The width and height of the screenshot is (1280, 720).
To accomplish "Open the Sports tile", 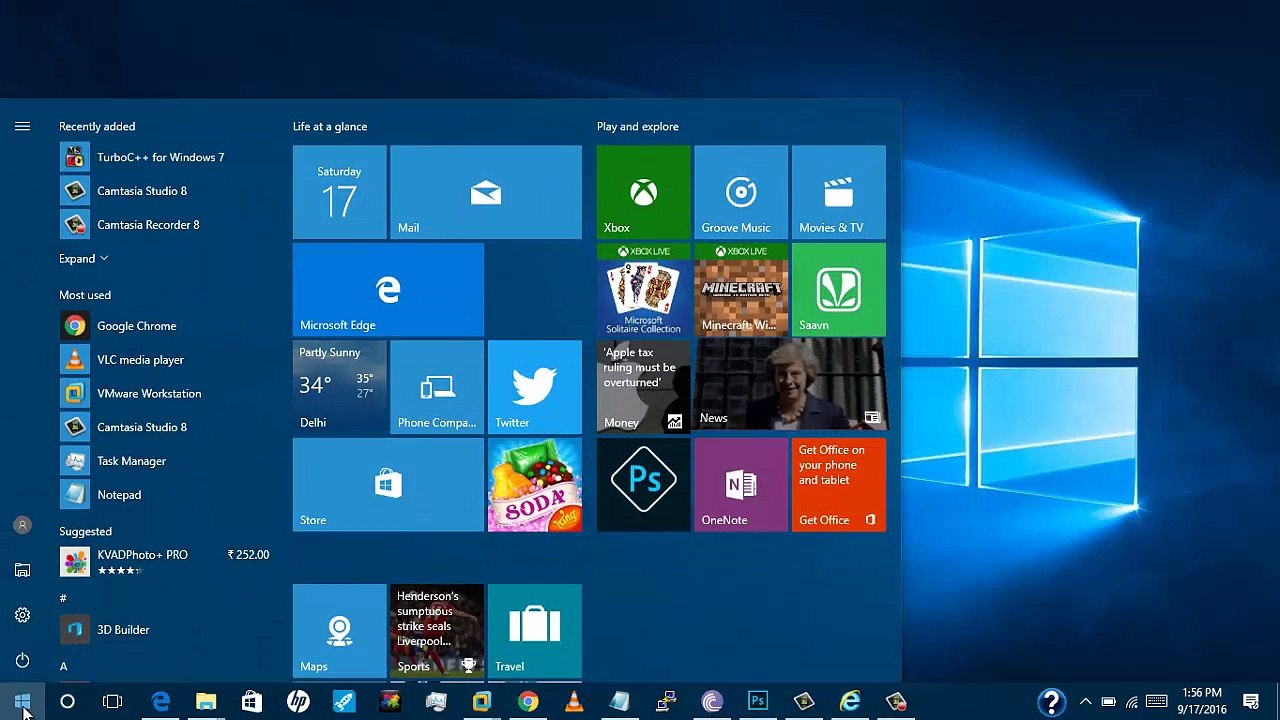I will coord(437,631).
